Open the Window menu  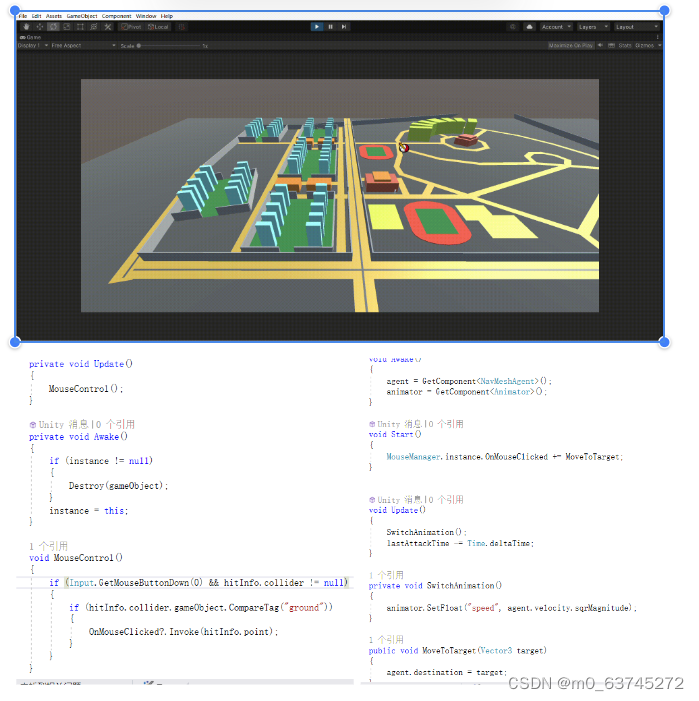tap(146, 16)
